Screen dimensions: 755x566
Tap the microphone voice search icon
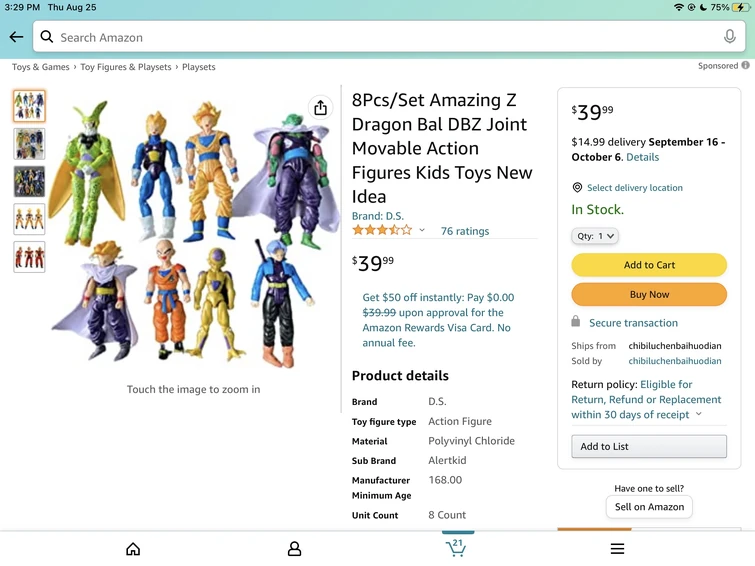click(x=729, y=37)
